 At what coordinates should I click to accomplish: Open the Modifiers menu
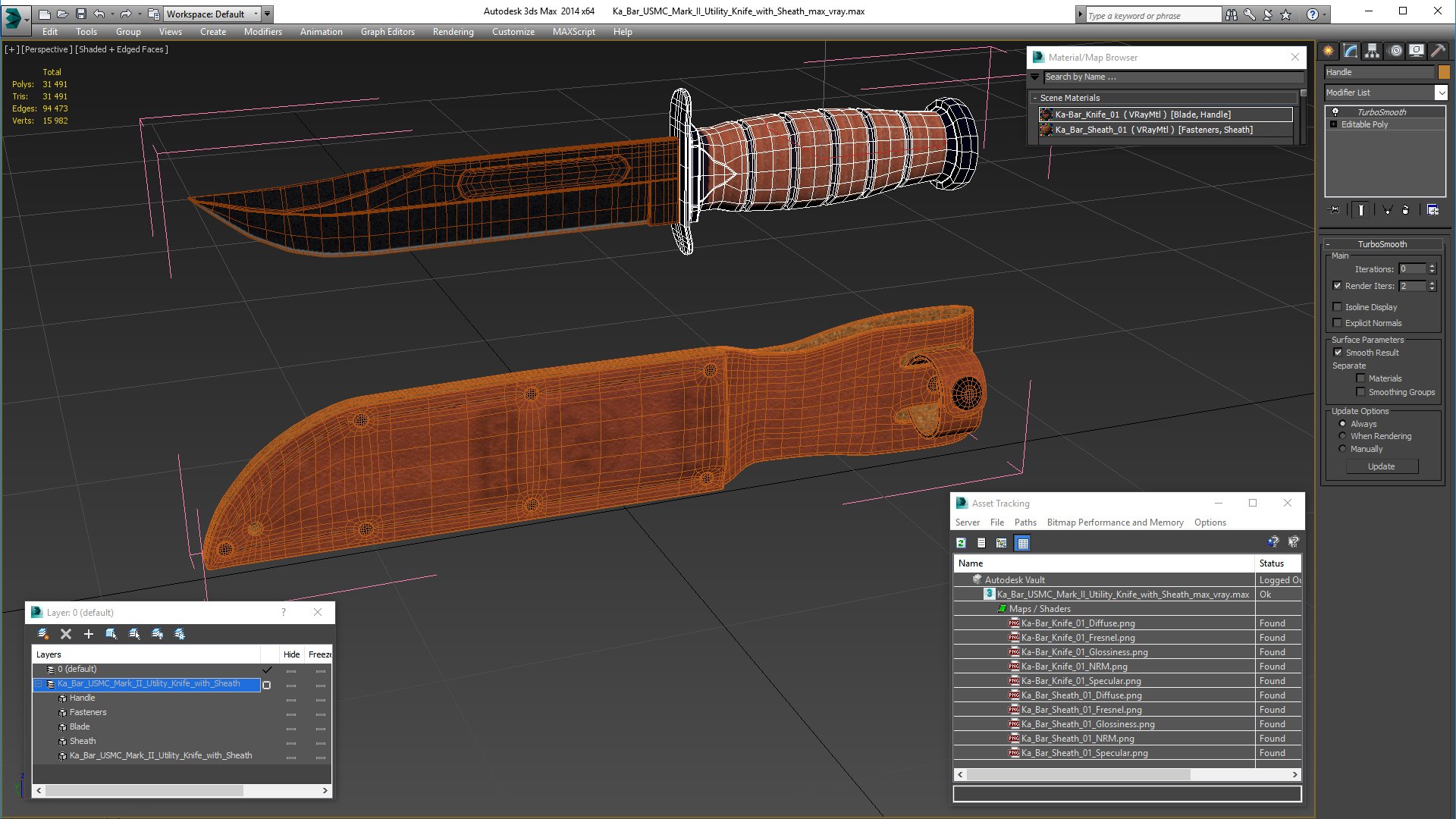262,32
